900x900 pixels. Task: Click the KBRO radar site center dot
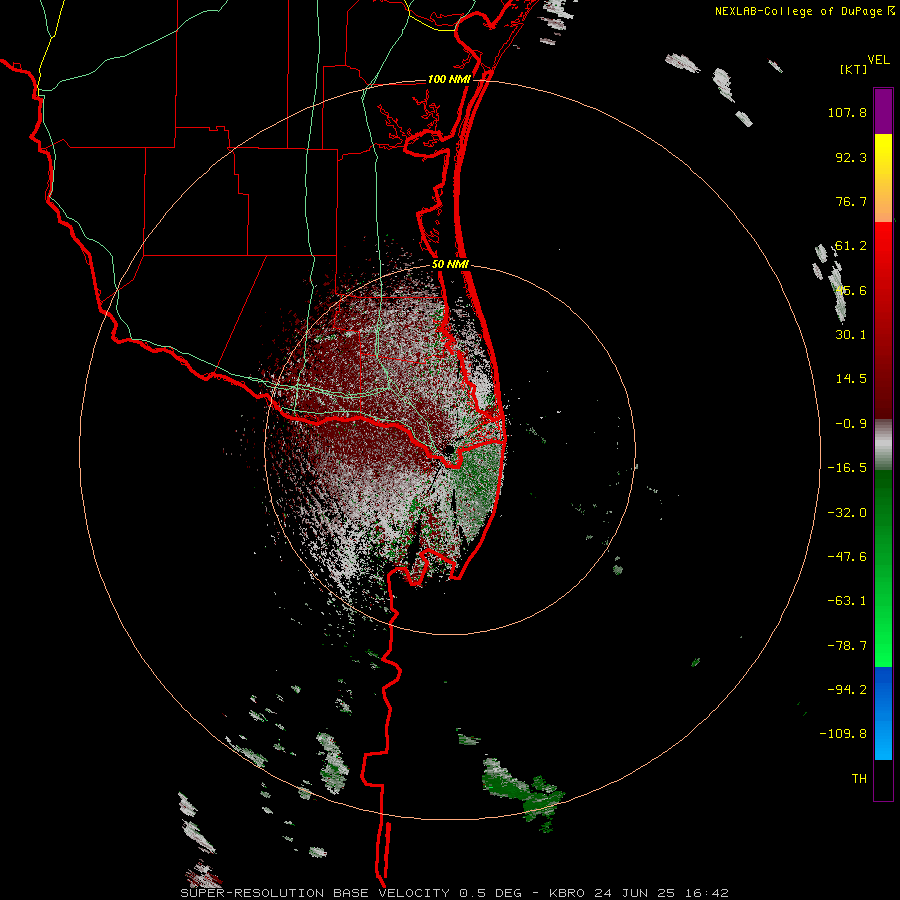pos(450,450)
